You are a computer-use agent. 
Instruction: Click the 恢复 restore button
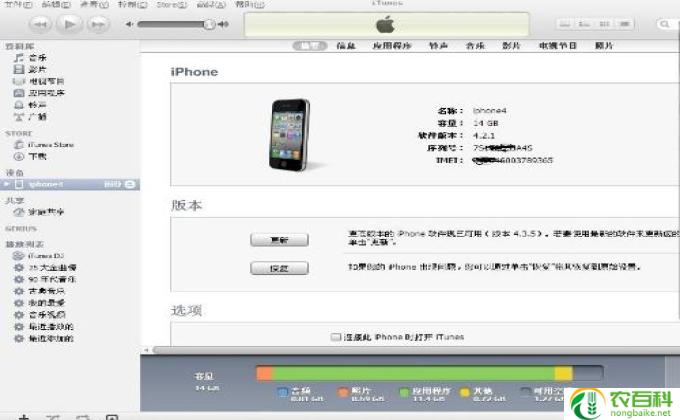click(x=279, y=268)
